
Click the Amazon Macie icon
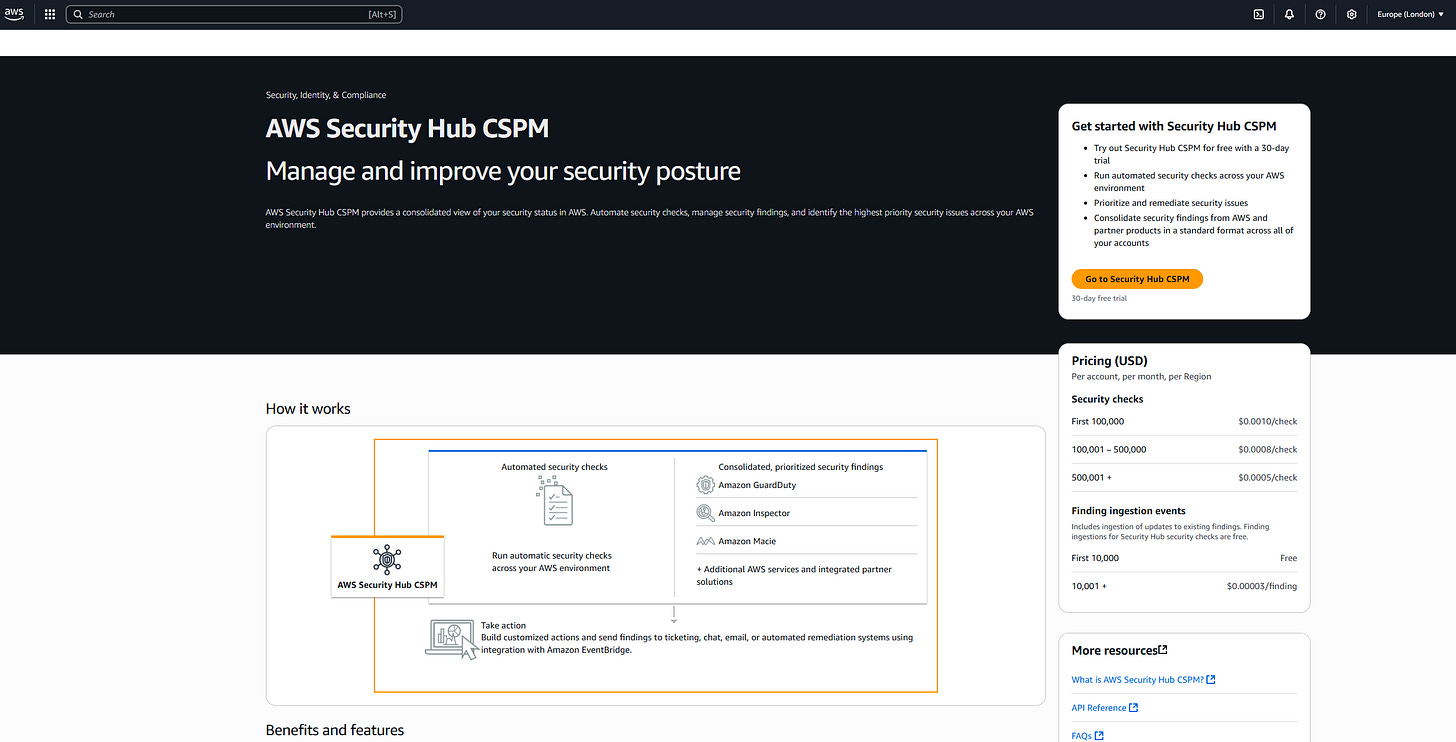705,541
